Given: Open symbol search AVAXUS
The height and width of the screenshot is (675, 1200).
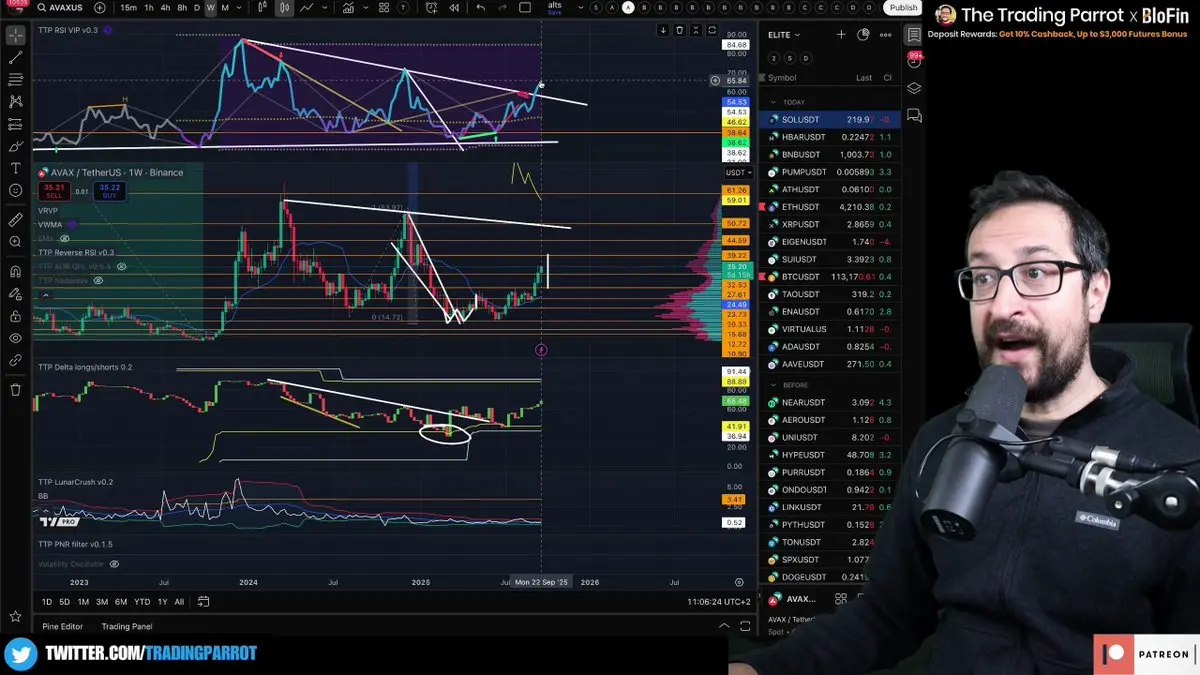Looking at the screenshot, I should point(59,8).
